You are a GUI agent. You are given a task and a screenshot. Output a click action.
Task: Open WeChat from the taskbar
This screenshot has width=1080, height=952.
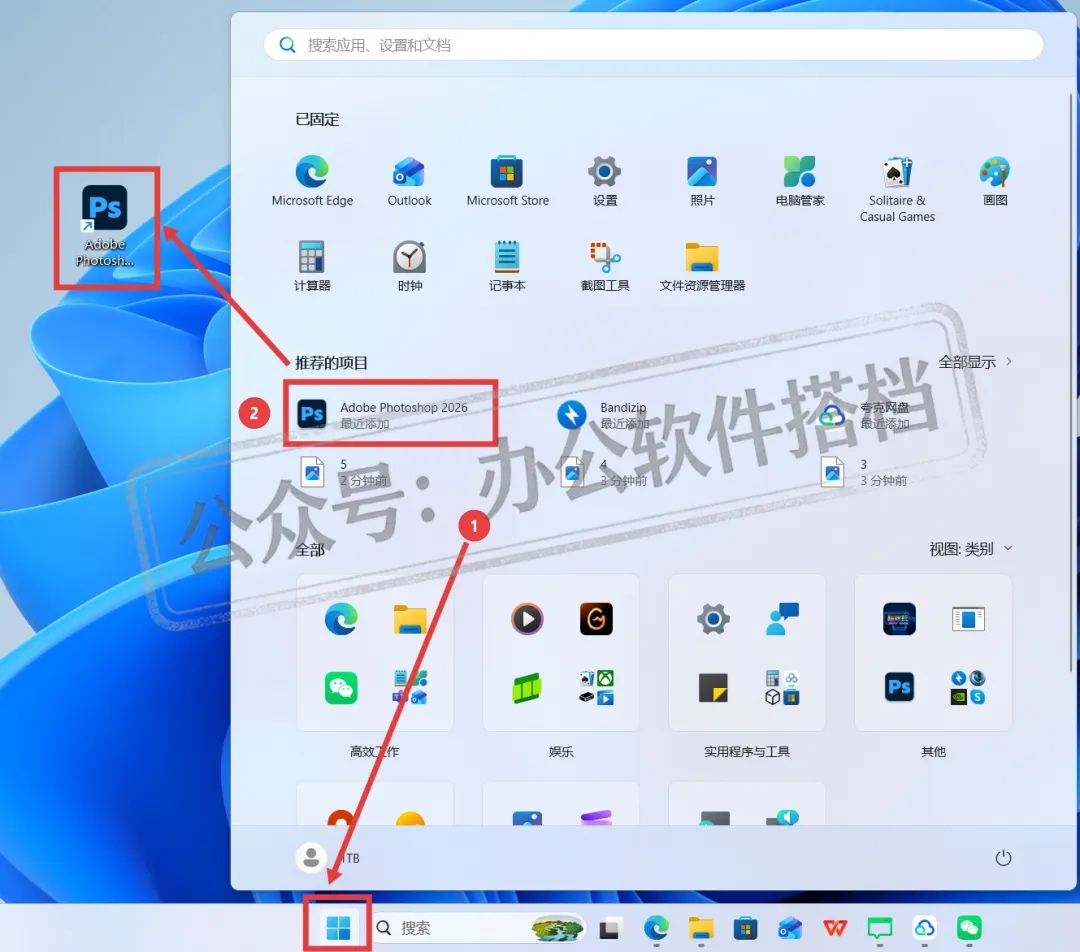point(969,928)
